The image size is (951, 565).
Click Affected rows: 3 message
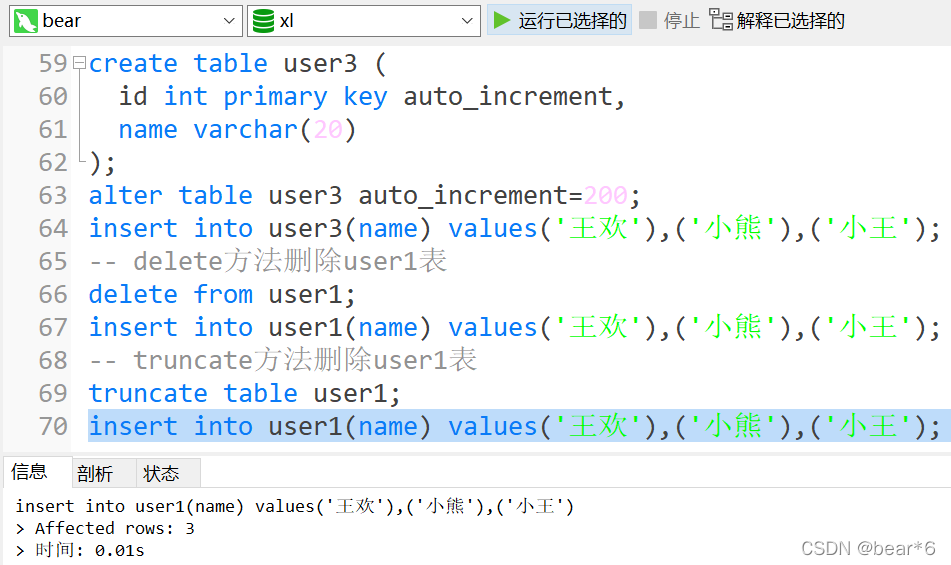pos(105,529)
